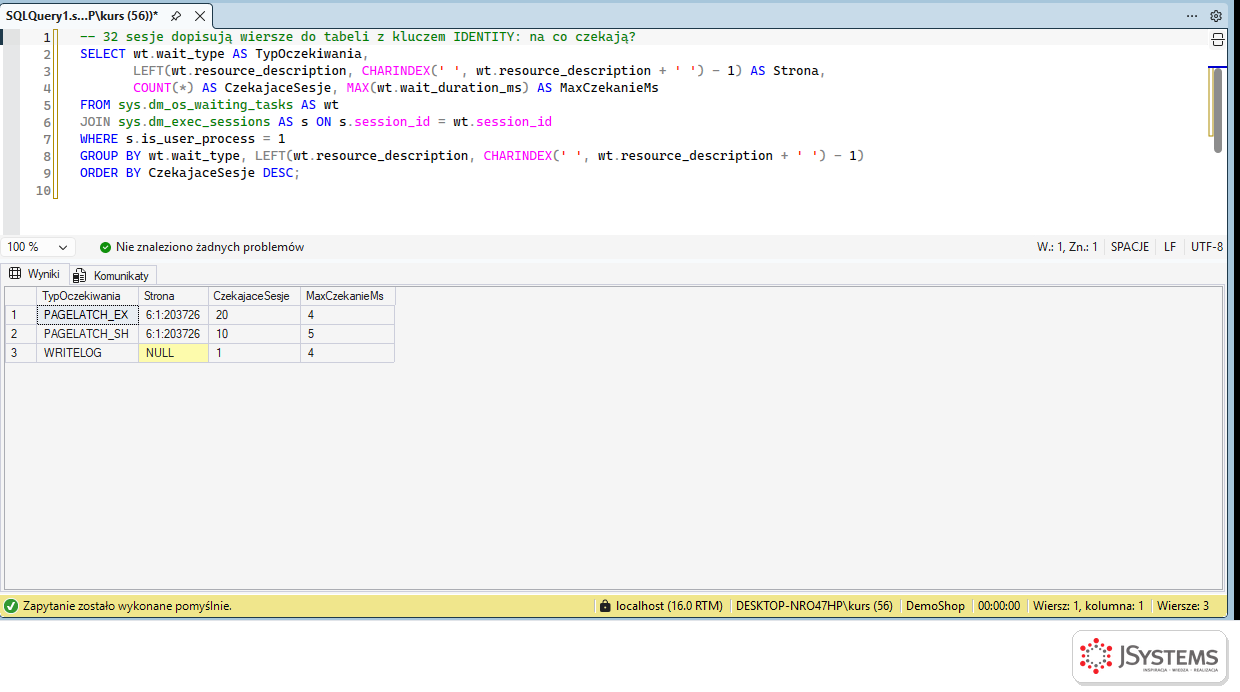Click the query success status icon
Image resolution: width=1240 pixels, height=692 pixels.
[x=11, y=606]
